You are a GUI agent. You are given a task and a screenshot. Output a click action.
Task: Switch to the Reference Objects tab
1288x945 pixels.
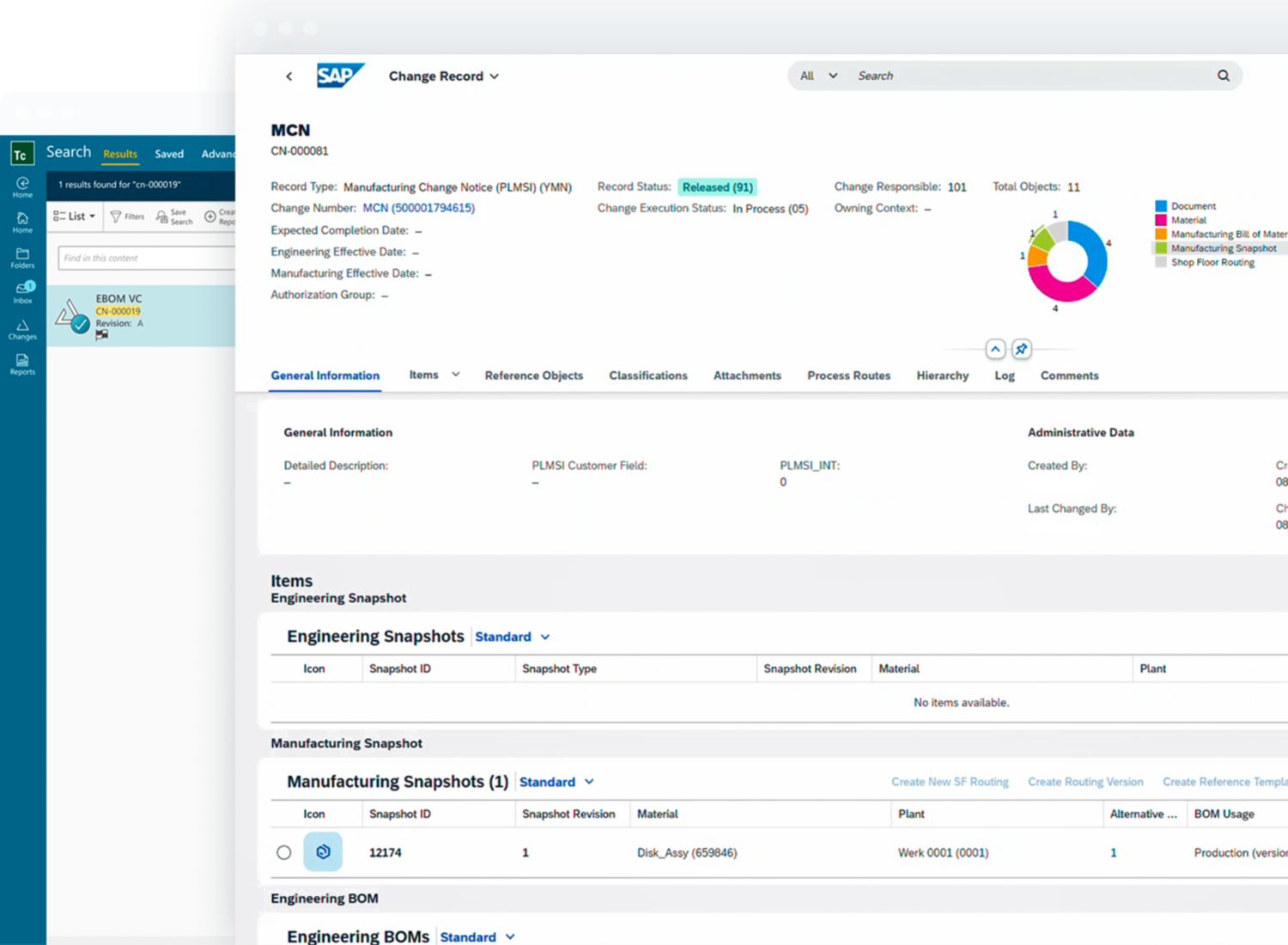tap(533, 375)
